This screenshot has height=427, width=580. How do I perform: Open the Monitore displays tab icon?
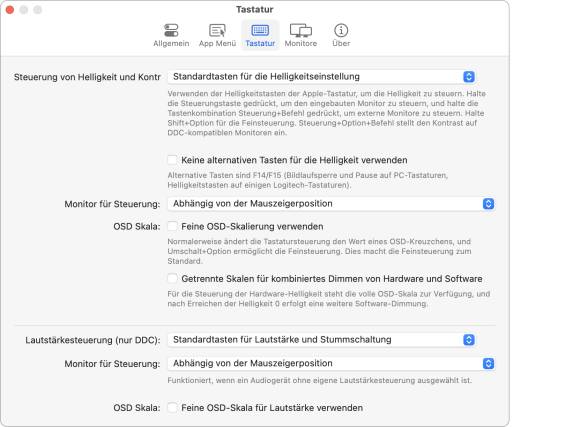point(301,30)
